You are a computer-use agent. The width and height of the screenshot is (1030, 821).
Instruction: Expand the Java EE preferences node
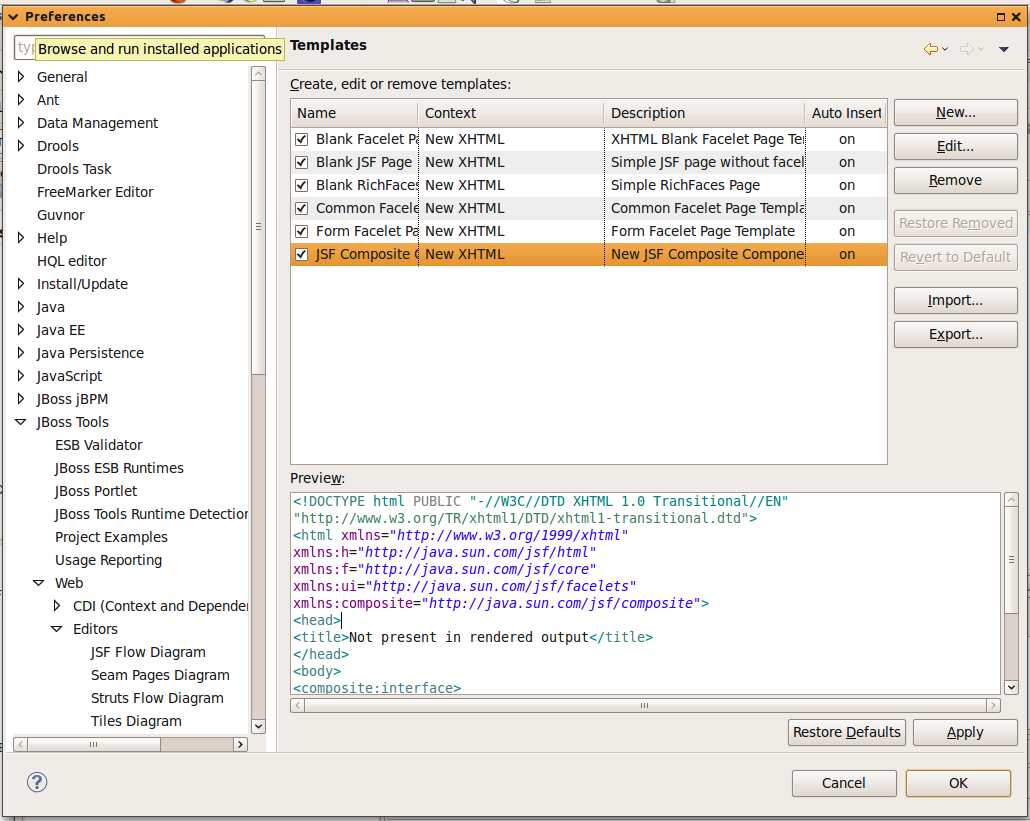tap(21, 330)
